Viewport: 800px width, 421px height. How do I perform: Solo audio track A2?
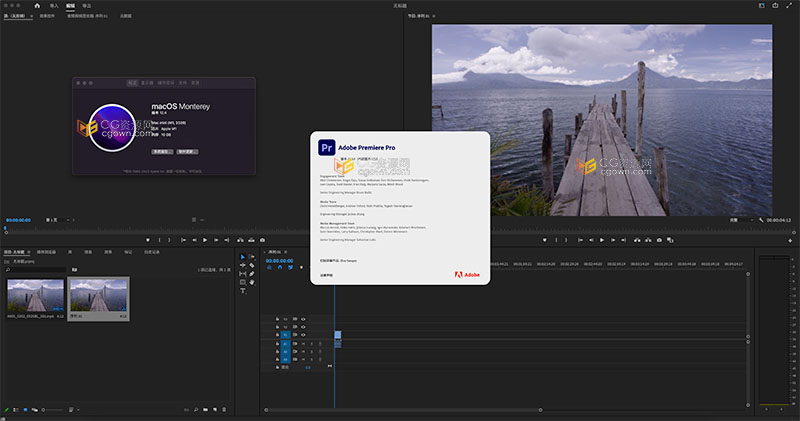[312, 352]
